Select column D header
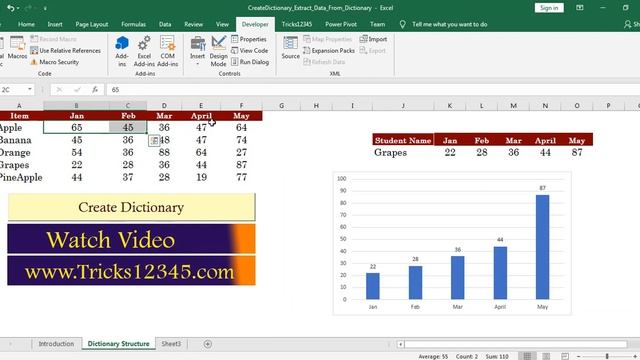 pos(164,106)
